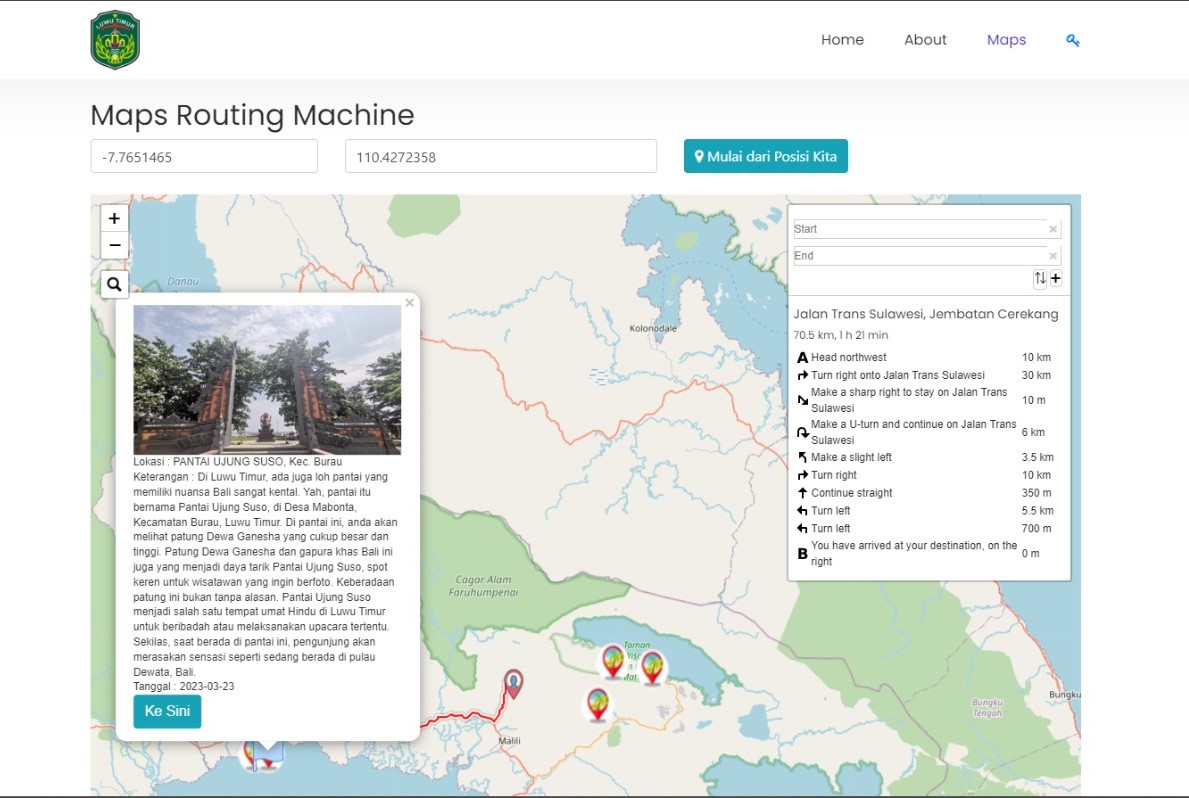Go to the About page
This screenshot has height=798, width=1189.
pos(925,40)
